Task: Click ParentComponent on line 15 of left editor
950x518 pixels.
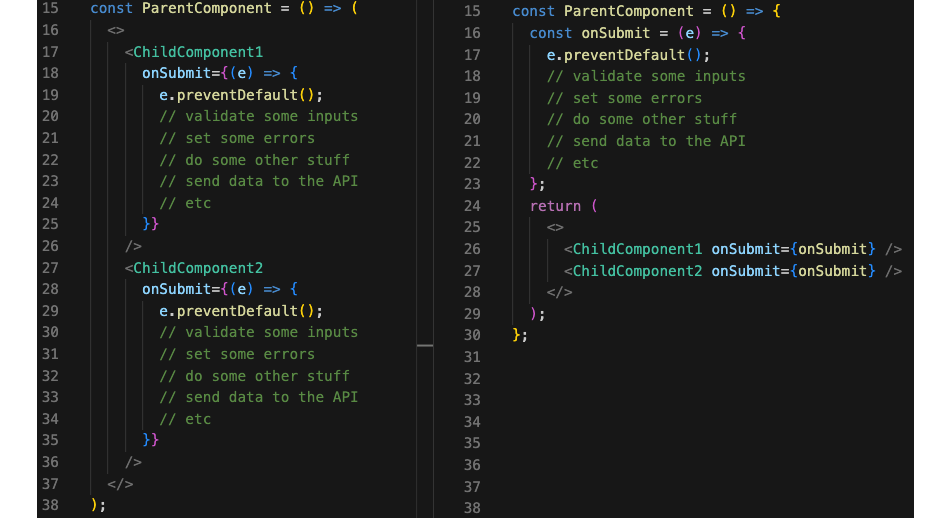Action: [x=207, y=8]
